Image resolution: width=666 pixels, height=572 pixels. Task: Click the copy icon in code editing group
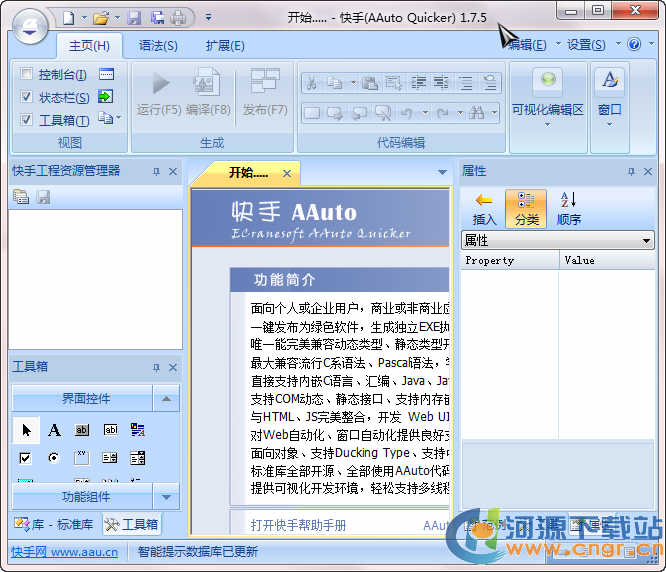tap(334, 83)
